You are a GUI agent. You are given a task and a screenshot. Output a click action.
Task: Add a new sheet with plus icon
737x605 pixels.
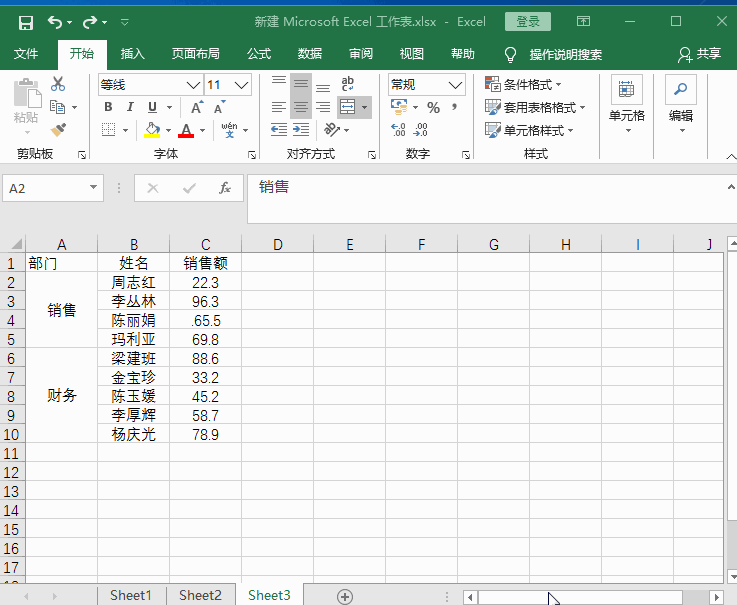[345, 597]
